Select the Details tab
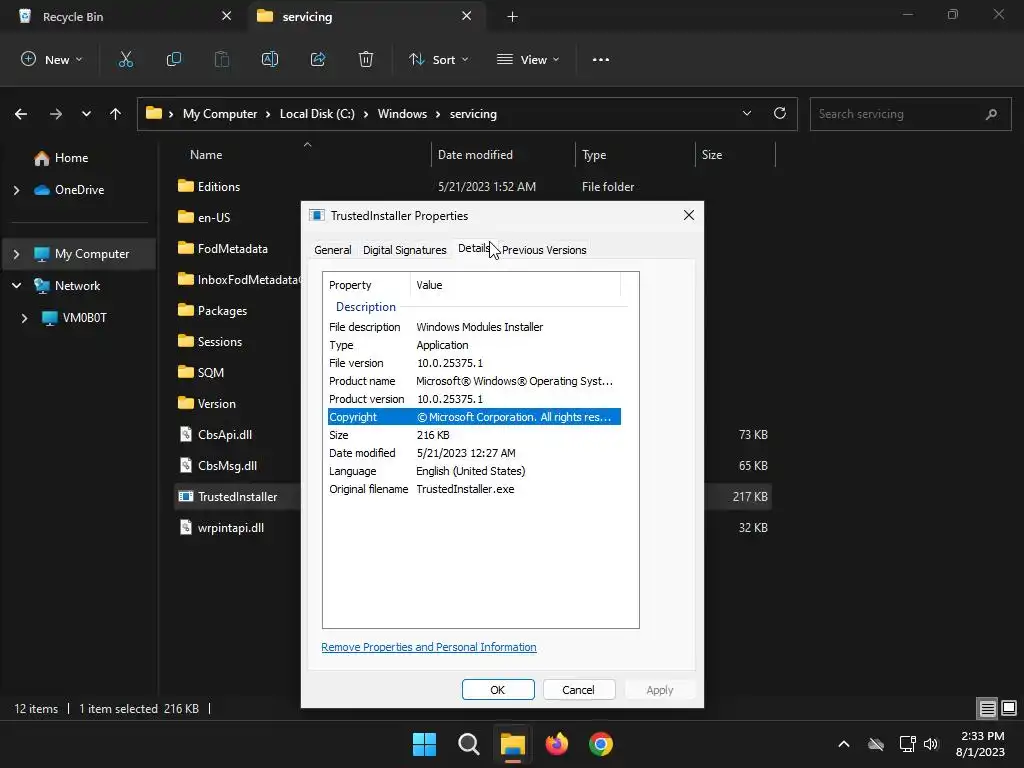The width and height of the screenshot is (1024, 768). [473, 248]
